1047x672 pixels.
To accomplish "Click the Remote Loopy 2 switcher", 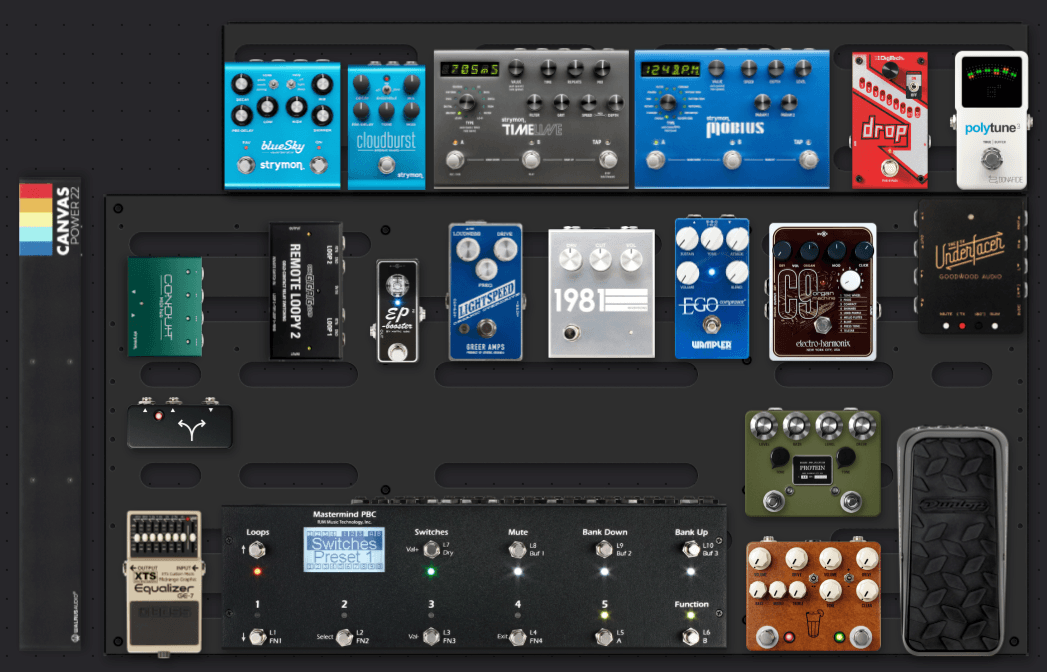I will click(x=306, y=291).
